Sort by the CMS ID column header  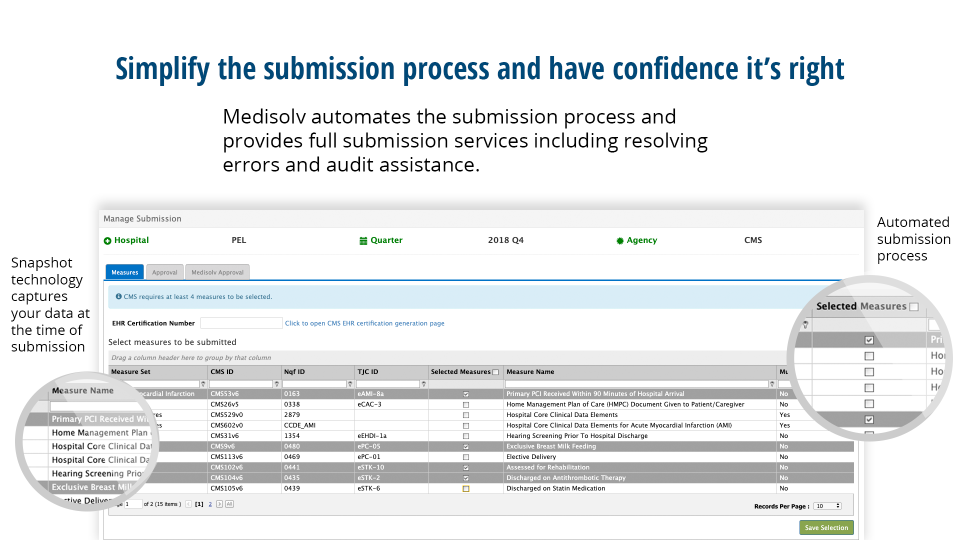point(222,372)
